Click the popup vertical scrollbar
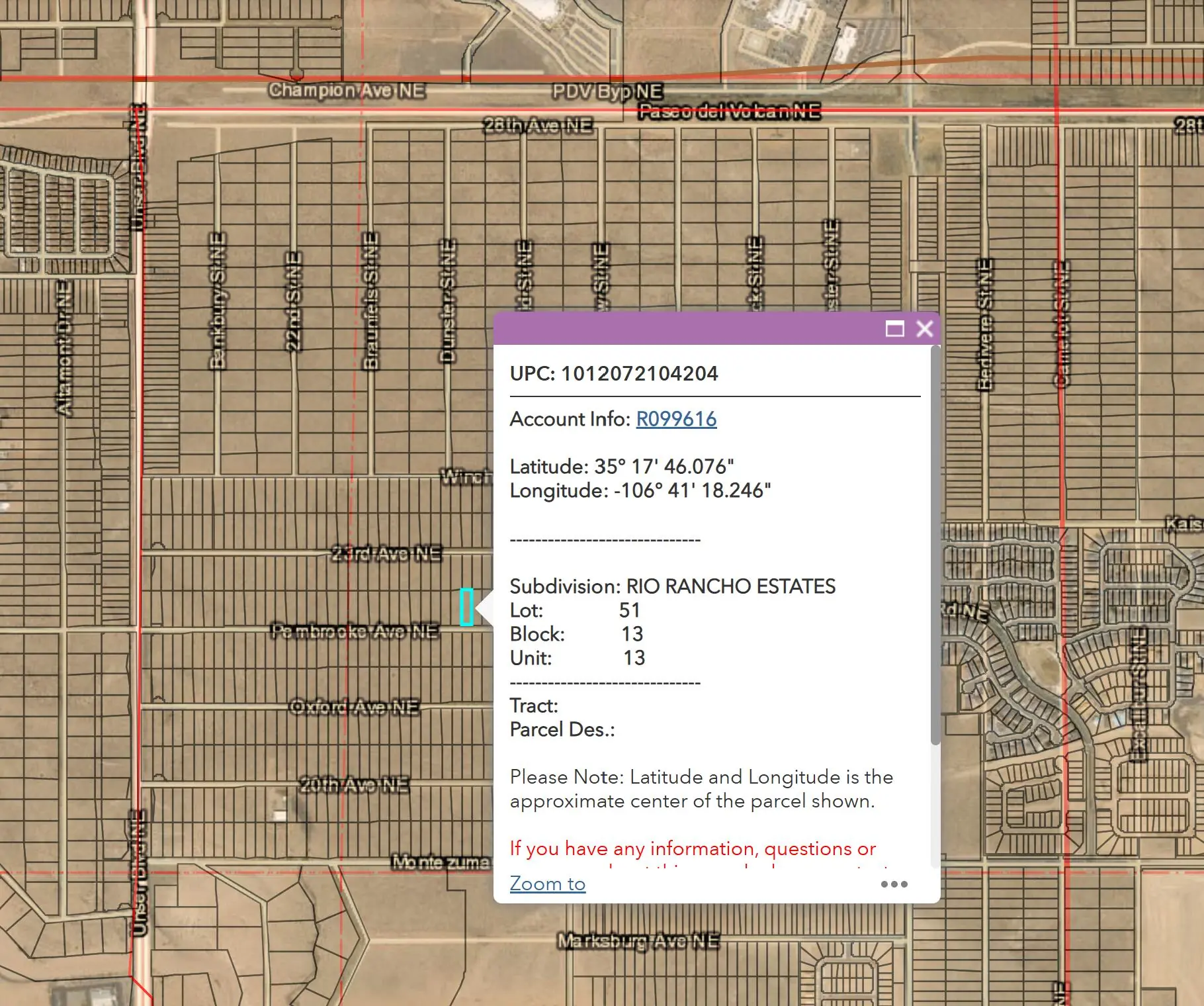This screenshot has width=1204, height=1006. tap(935, 545)
